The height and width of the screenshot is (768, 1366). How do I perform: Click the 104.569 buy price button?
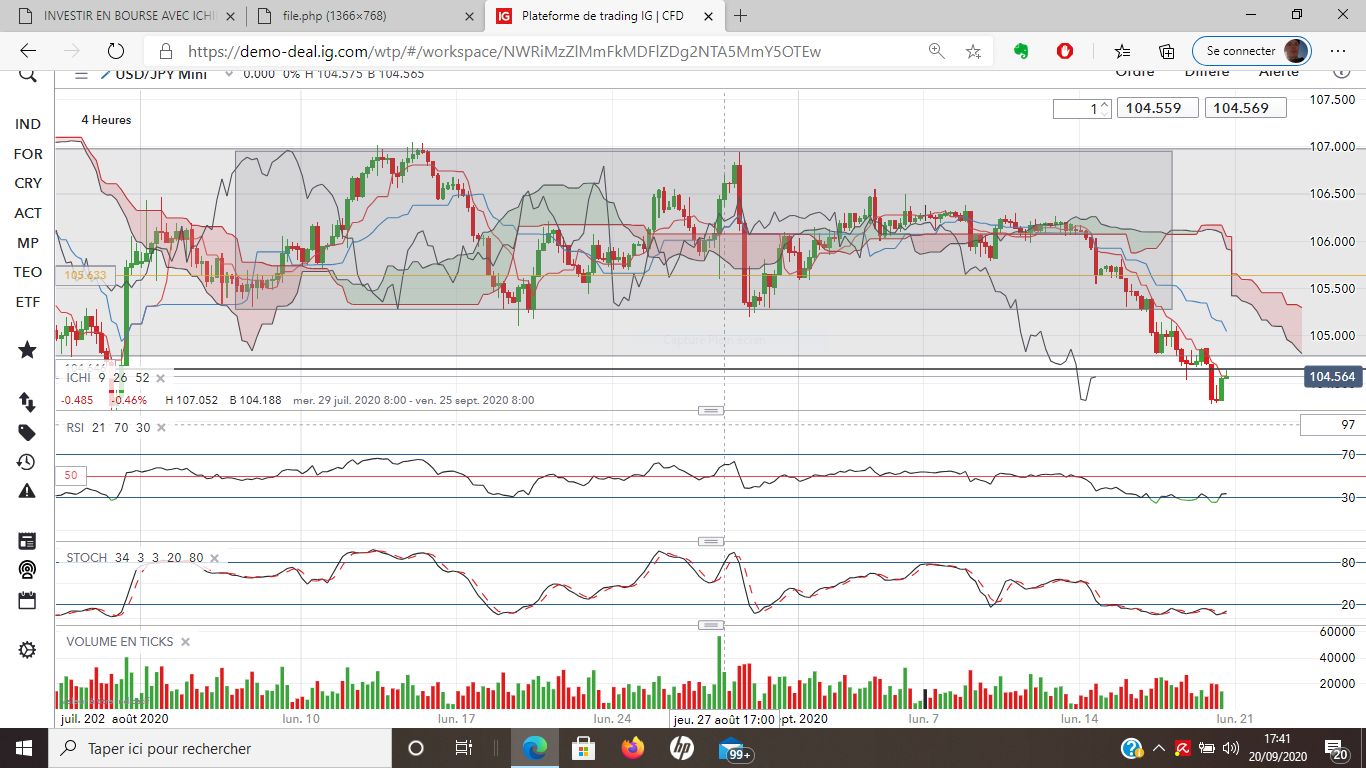1245,108
